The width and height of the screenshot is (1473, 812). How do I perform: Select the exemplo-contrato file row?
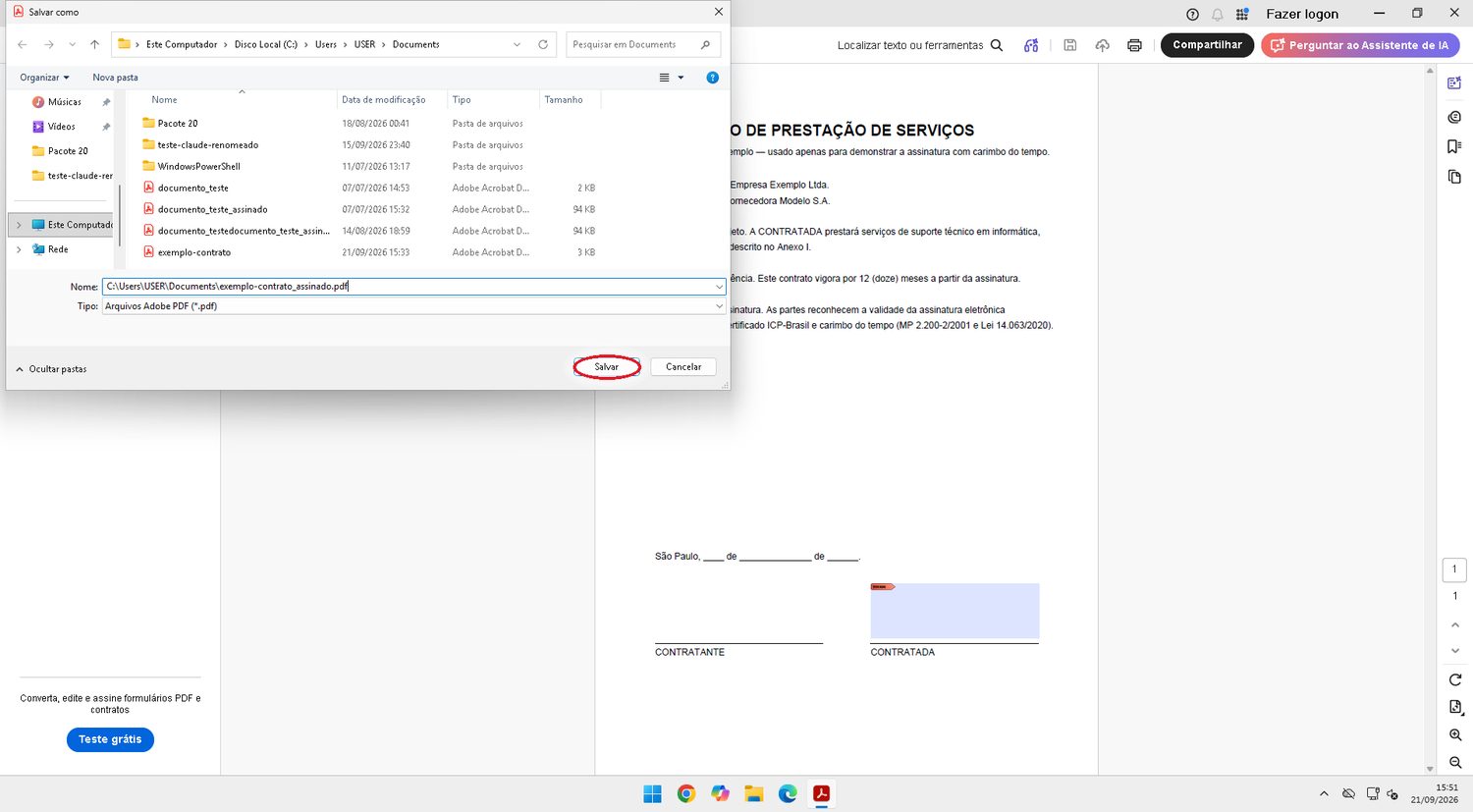point(368,252)
